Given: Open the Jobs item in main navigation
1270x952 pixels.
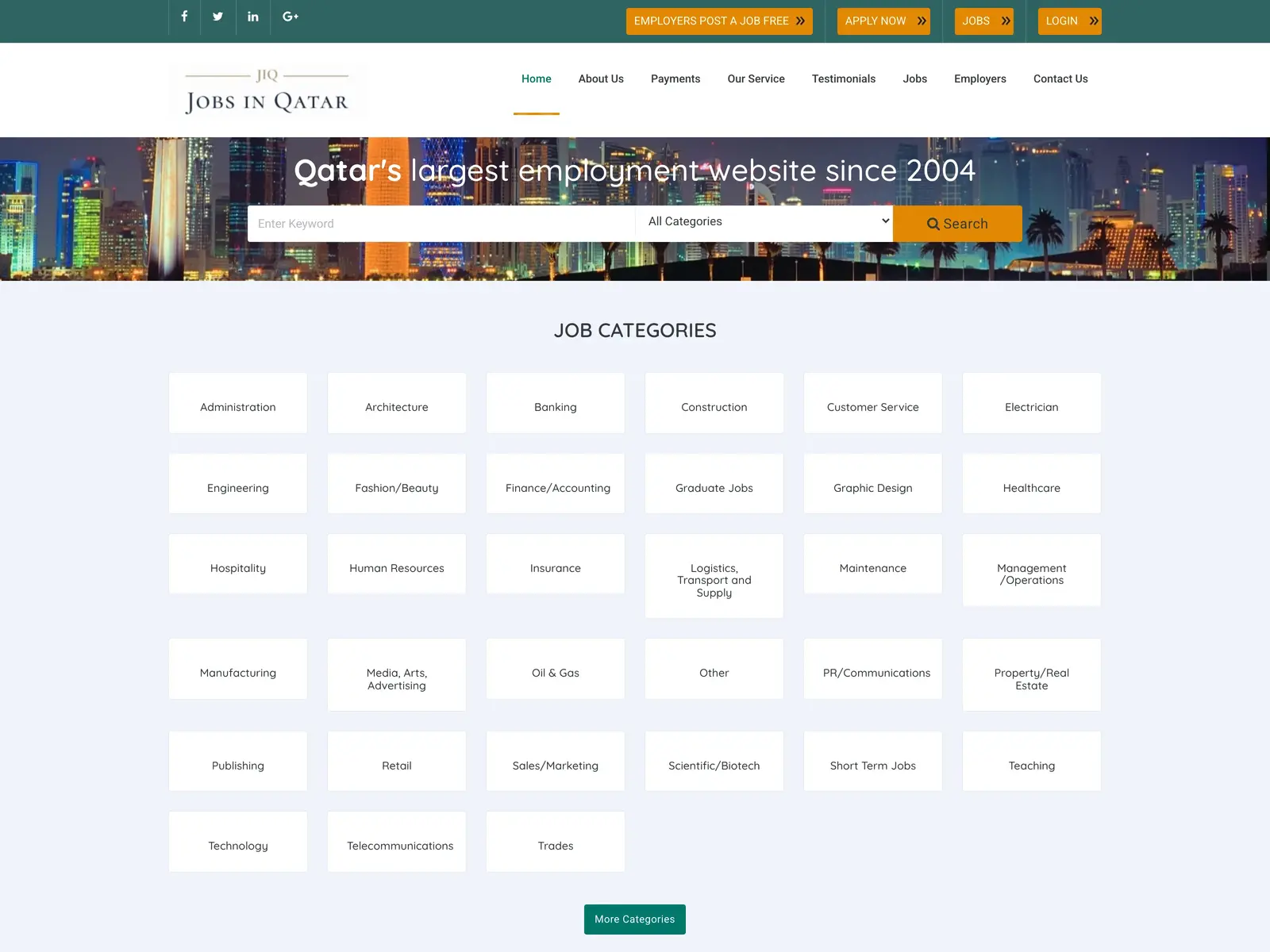Looking at the screenshot, I should (x=915, y=79).
